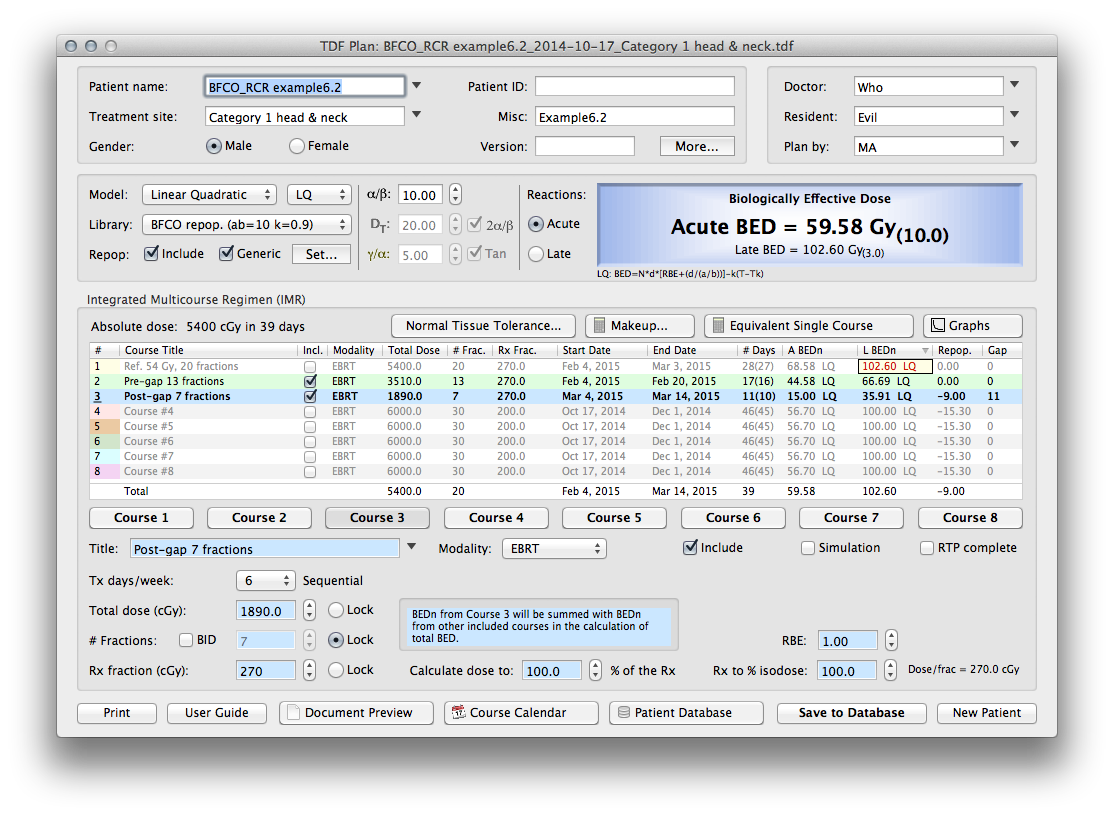Select the Female gender radio button
Screen dimensions: 1114x816
297,147
